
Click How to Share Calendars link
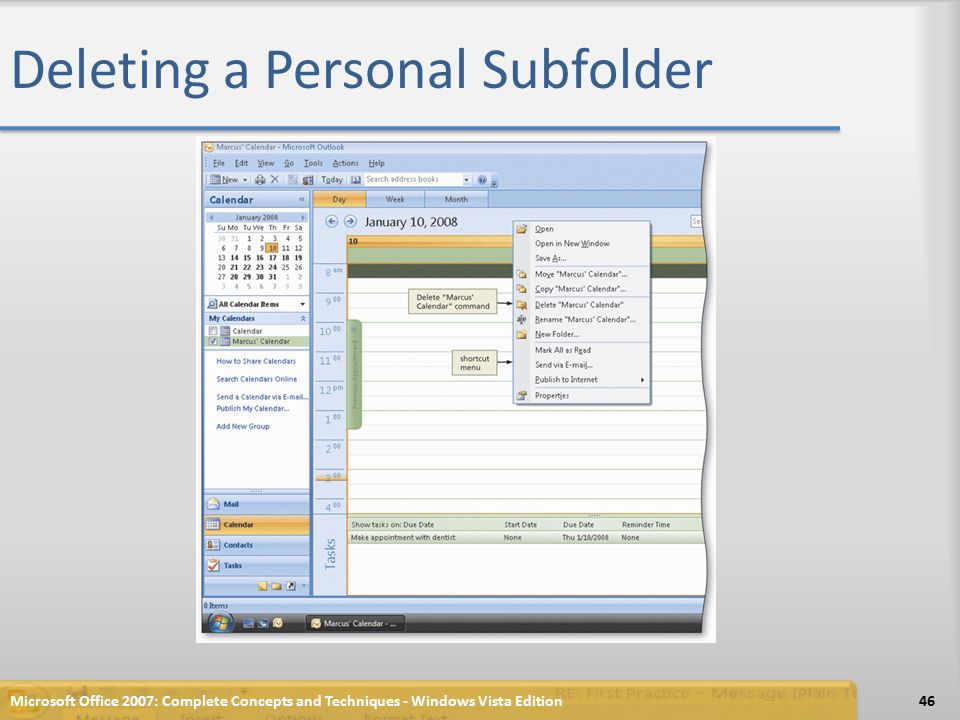coord(256,361)
